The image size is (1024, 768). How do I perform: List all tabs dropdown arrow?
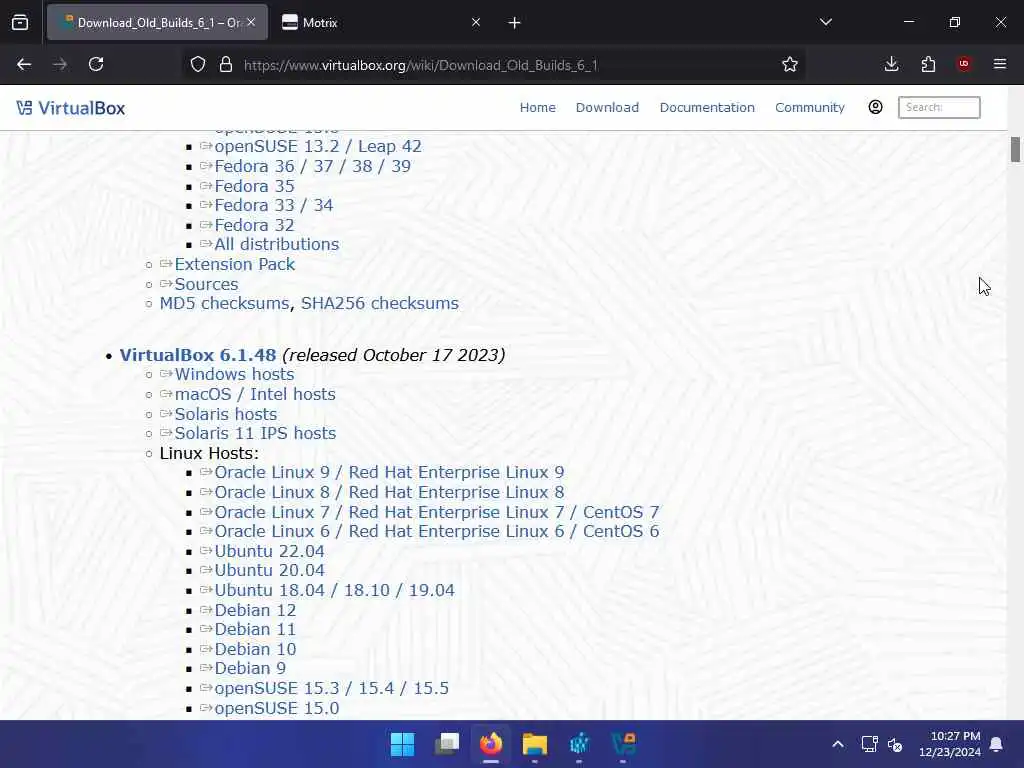pos(826,22)
